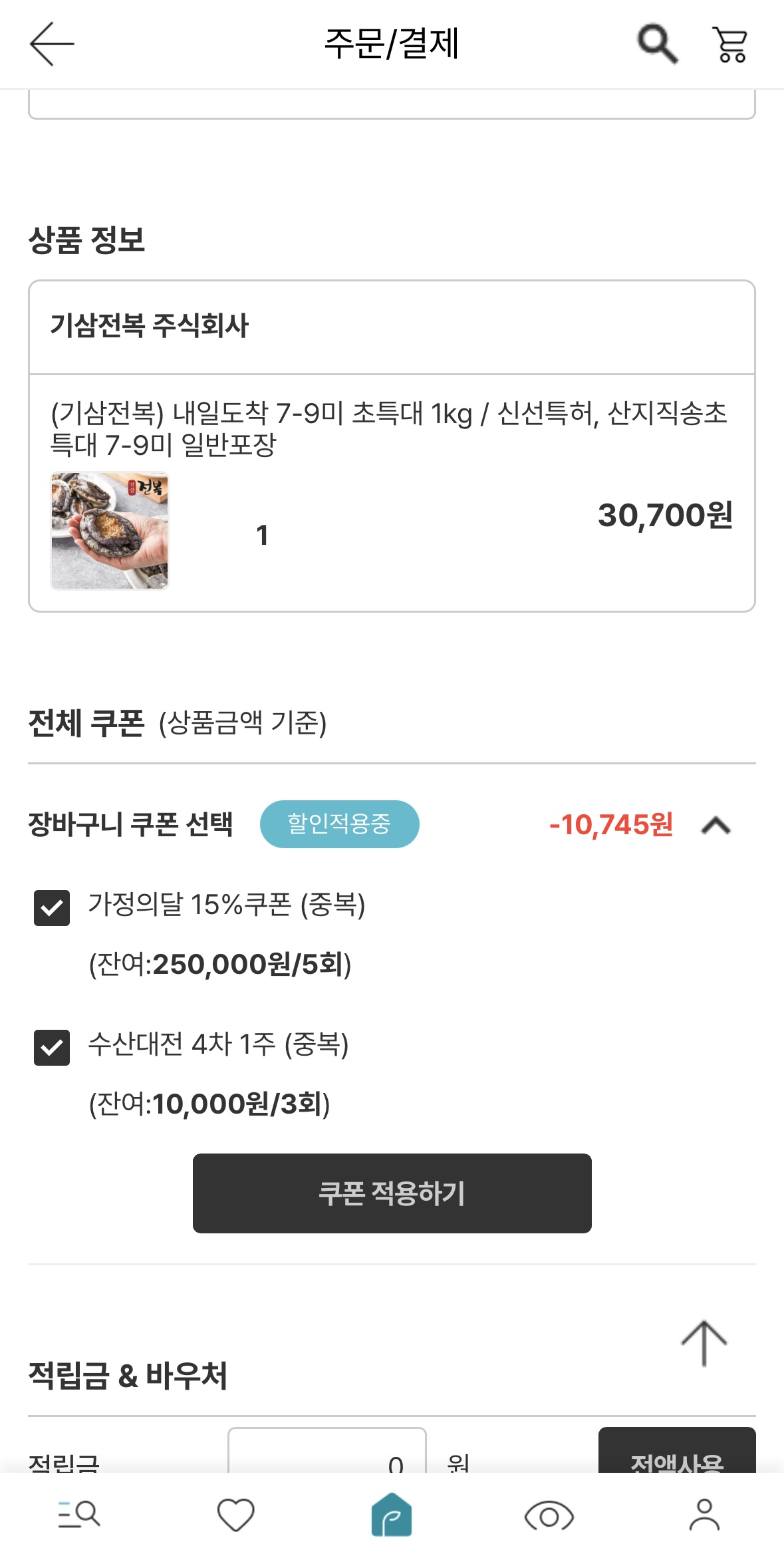Open the shopping cart icon
Image resolution: width=784 pixels, height=1544 pixels.
tap(730, 44)
